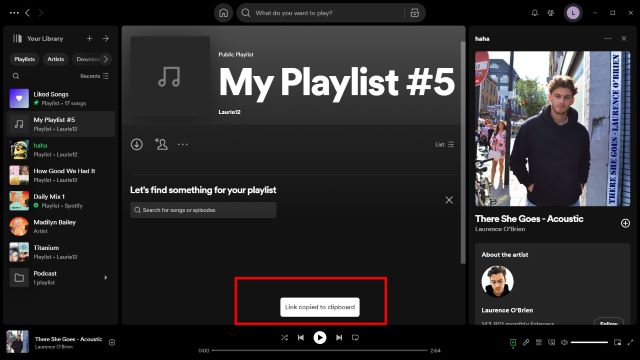Click the Titanium playlist cover thumbnail
This screenshot has height=360, width=640.
click(x=19, y=252)
